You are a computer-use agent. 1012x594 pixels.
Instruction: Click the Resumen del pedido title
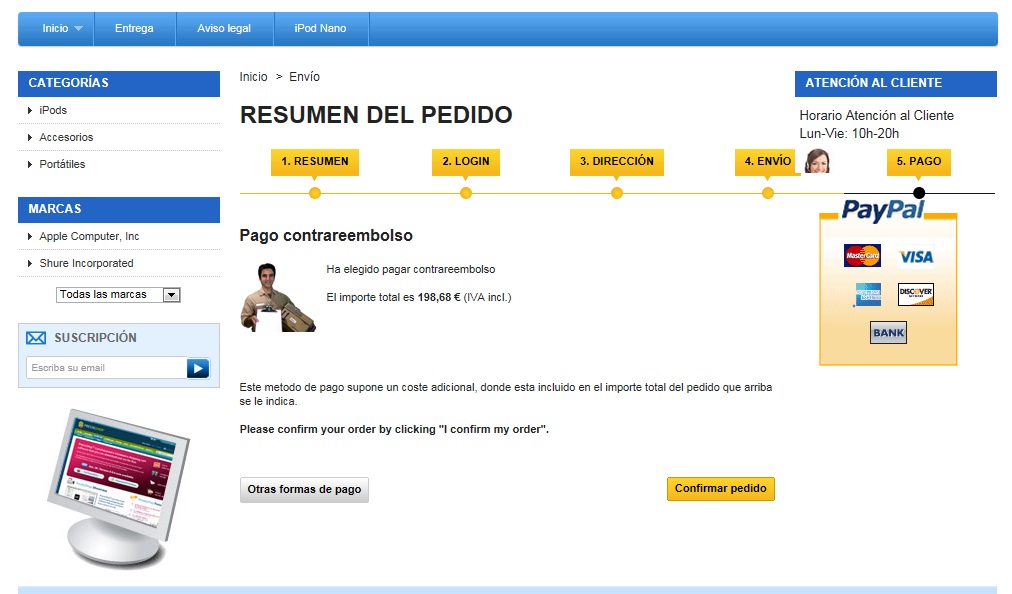(x=376, y=115)
